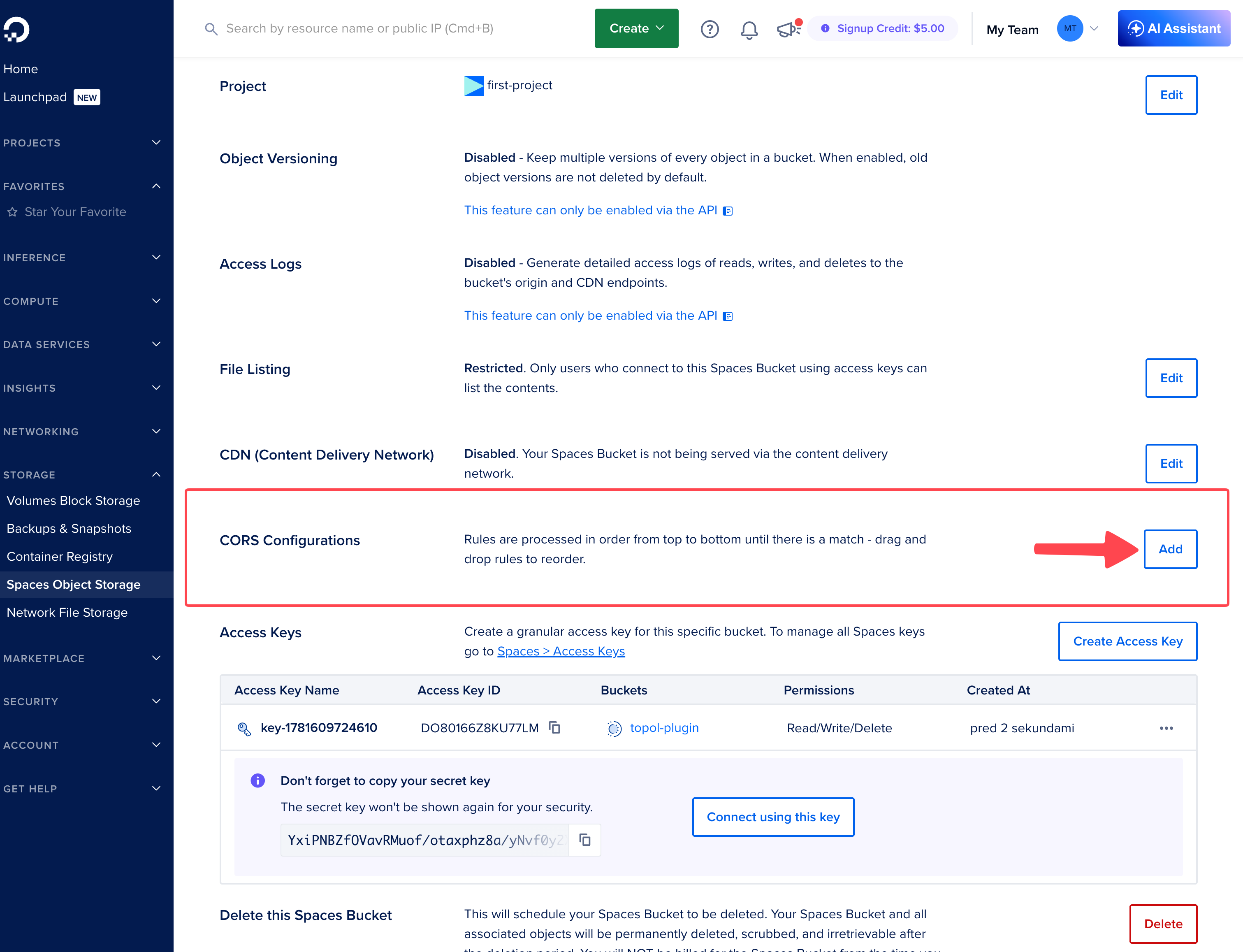Screen dimensions: 1243x952
Task: Expand the Compute section
Action: point(156,301)
